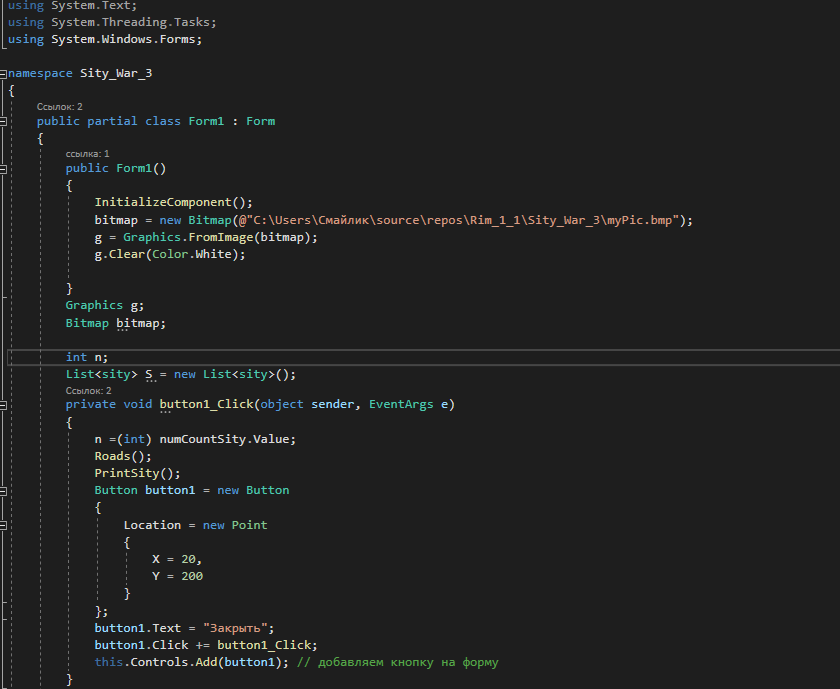
Task: Click the 'Graphics g;' field declaration
Action: [x=104, y=305]
